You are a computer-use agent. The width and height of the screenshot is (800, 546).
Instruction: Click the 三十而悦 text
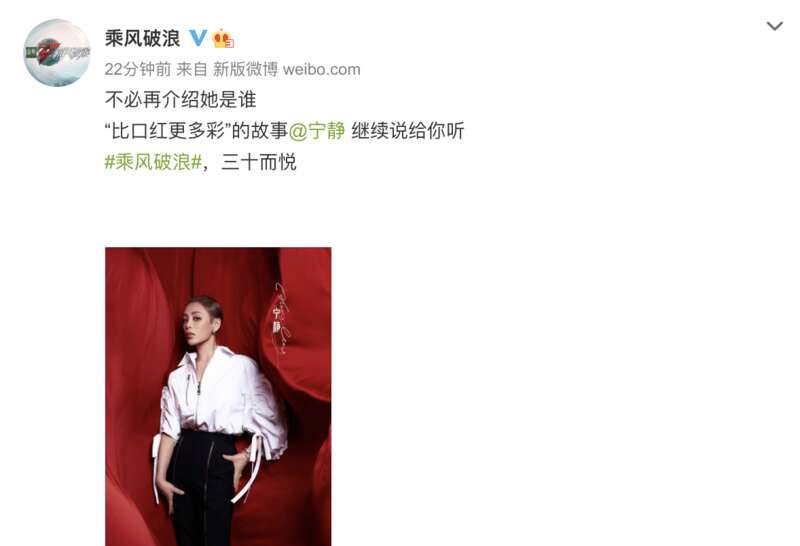(259, 162)
